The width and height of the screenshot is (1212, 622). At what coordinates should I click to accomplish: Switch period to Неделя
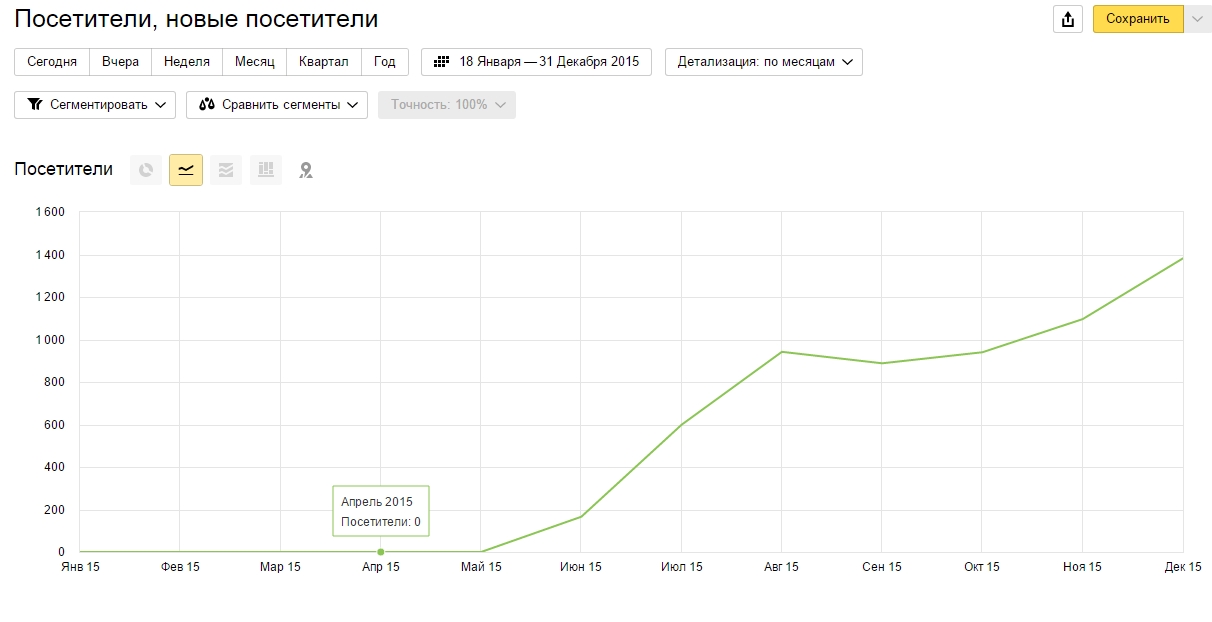pos(187,62)
